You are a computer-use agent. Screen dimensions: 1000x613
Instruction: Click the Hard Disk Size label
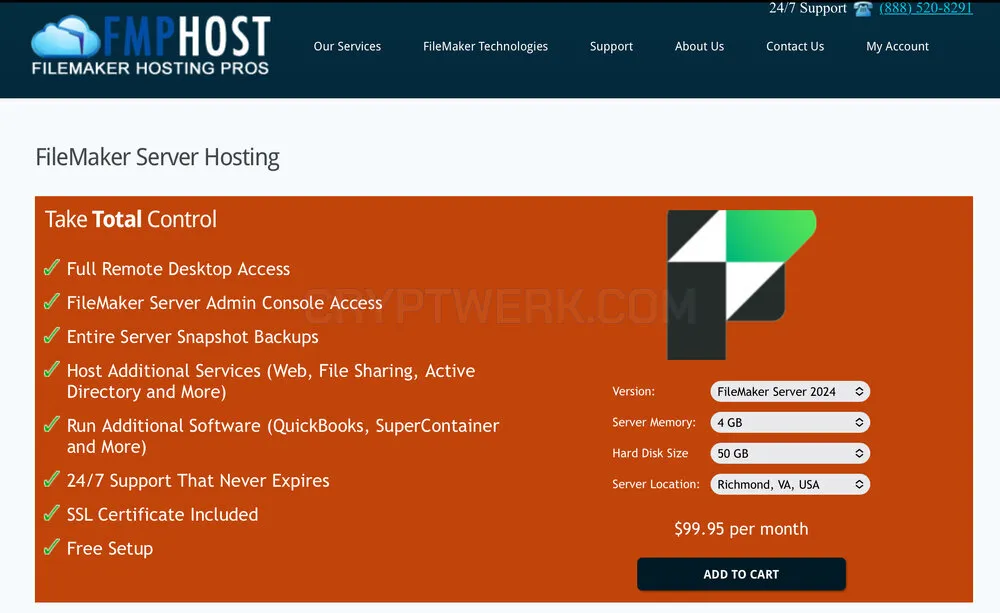[650, 453]
